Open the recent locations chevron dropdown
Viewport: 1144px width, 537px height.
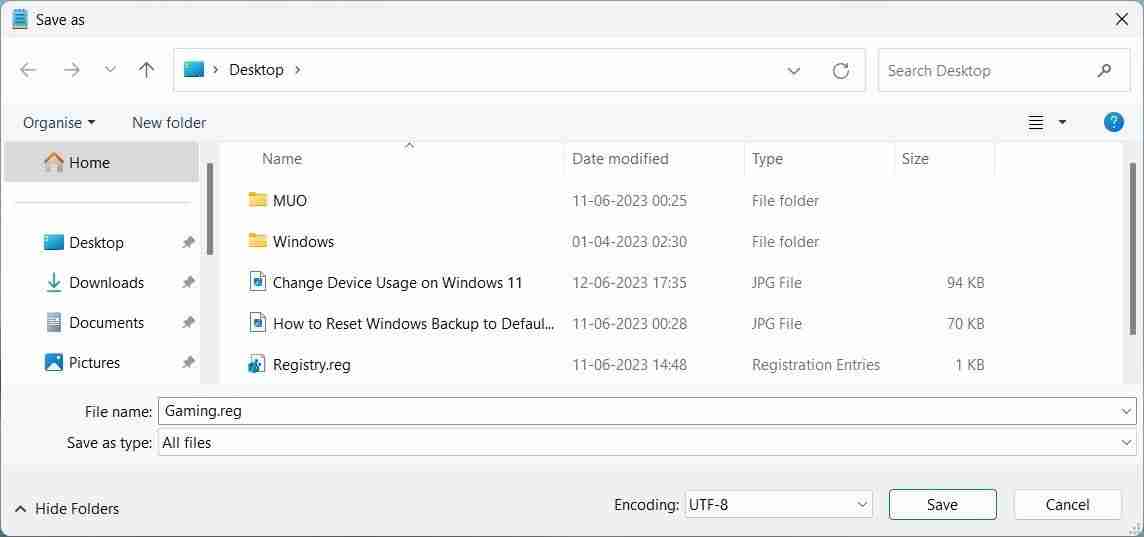110,70
